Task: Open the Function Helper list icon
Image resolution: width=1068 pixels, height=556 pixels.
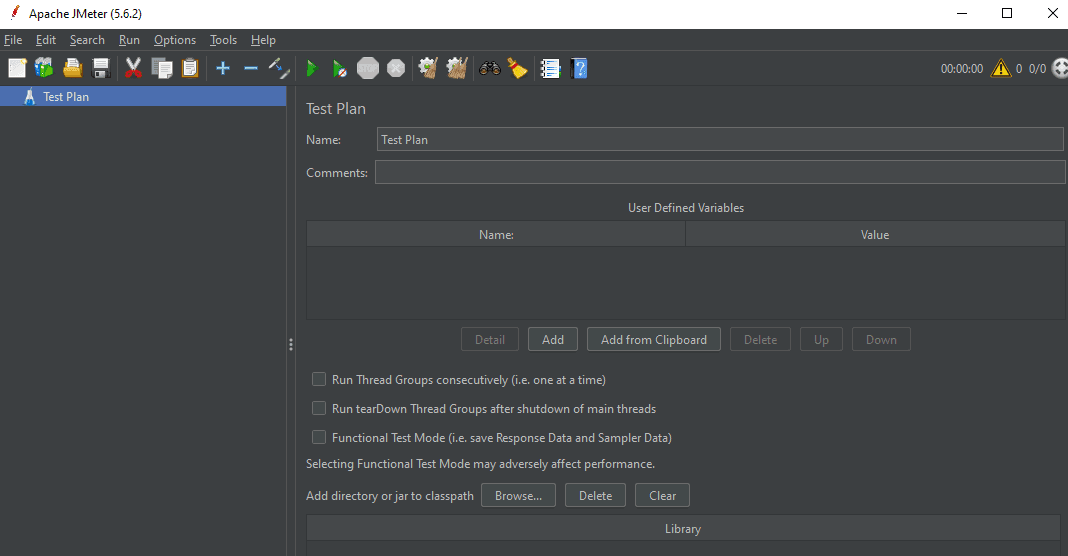Action: pos(550,68)
